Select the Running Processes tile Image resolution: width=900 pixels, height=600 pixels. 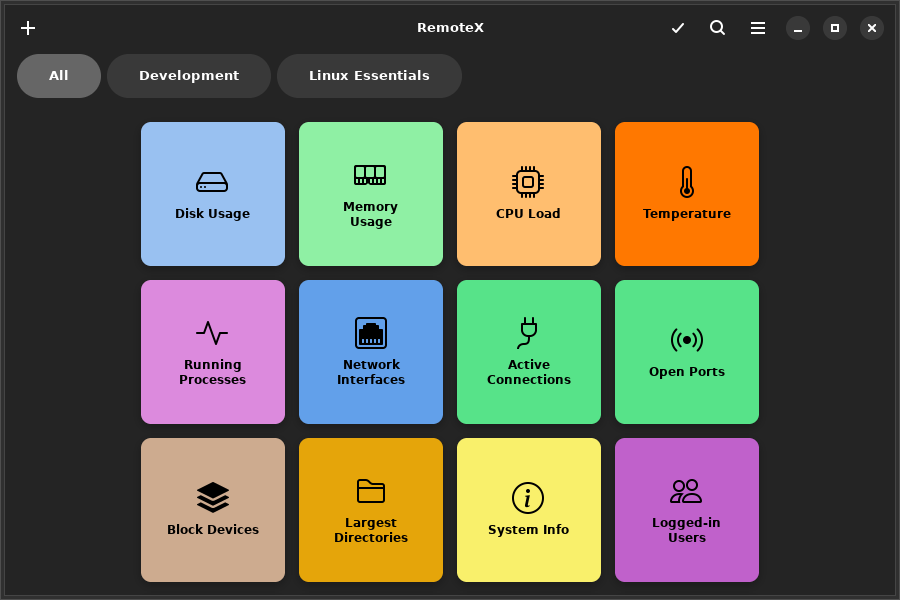[213, 352]
